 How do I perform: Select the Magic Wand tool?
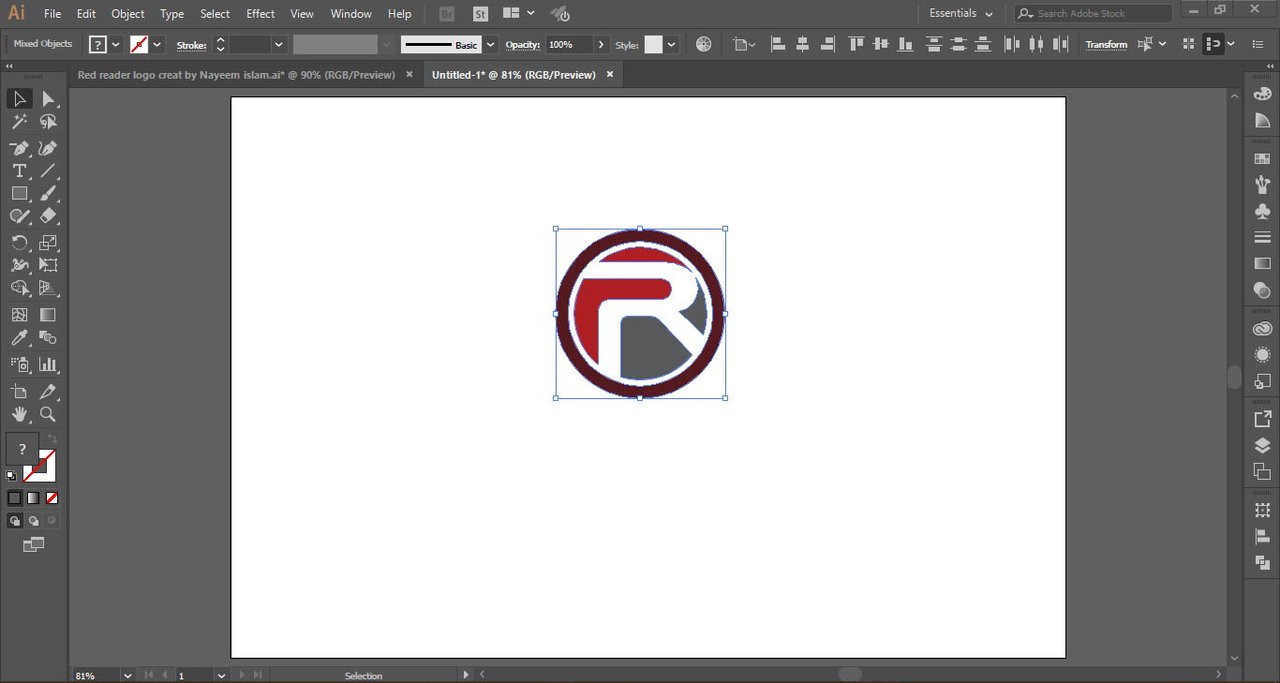point(19,122)
